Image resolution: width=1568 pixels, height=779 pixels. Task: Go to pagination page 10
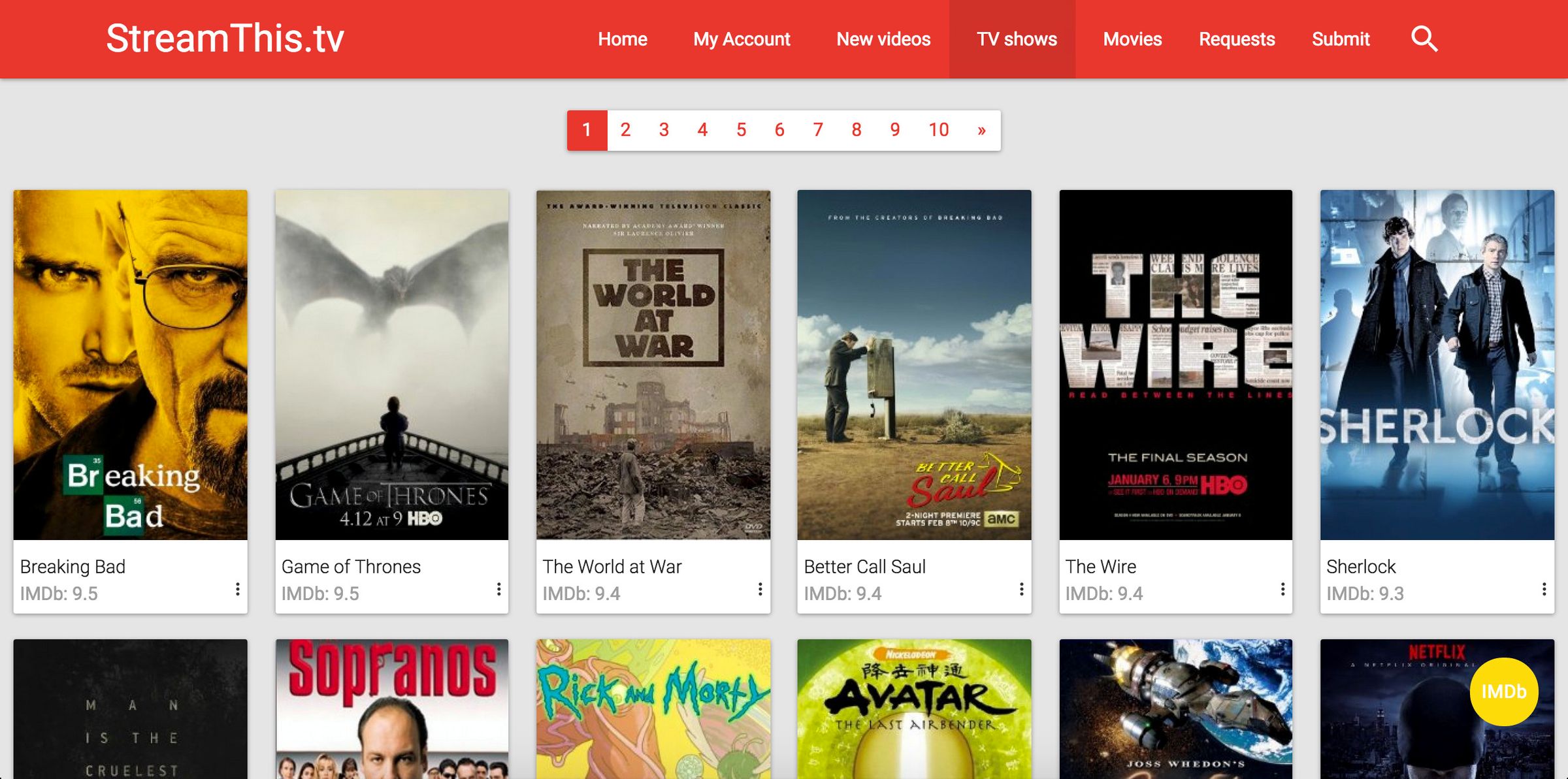pyautogui.click(x=939, y=130)
